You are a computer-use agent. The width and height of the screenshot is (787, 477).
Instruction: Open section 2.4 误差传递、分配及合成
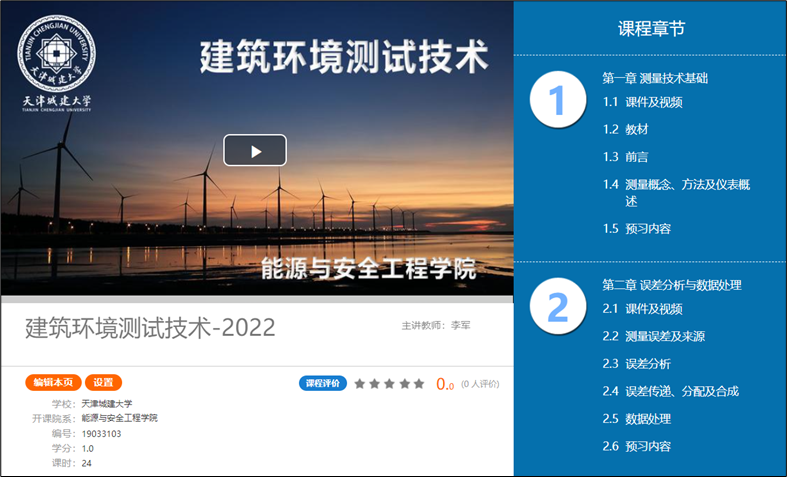click(x=671, y=392)
